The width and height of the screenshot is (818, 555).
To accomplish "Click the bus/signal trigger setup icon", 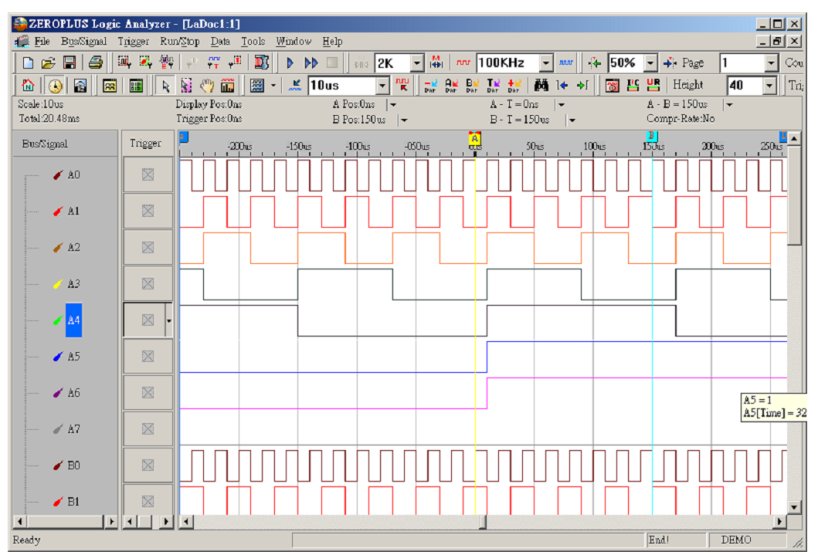I will pyautogui.click(x=124, y=63).
